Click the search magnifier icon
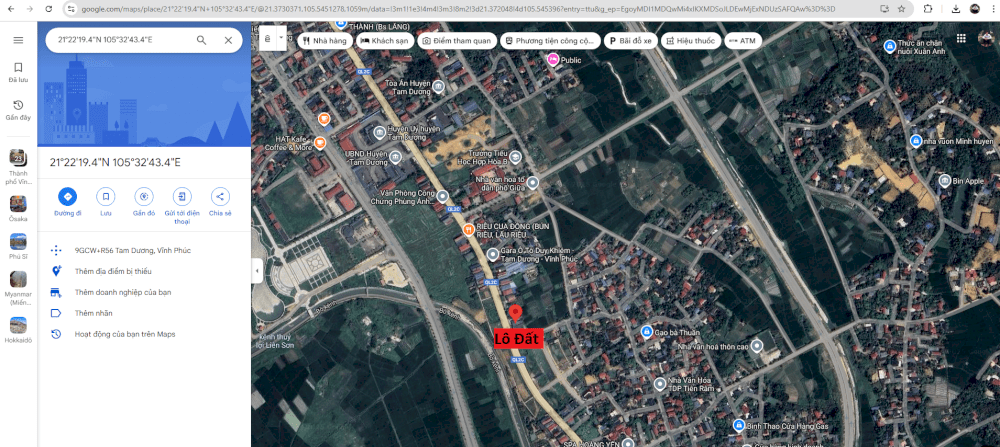The width and height of the screenshot is (1000, 447). [x=201, y=40]
